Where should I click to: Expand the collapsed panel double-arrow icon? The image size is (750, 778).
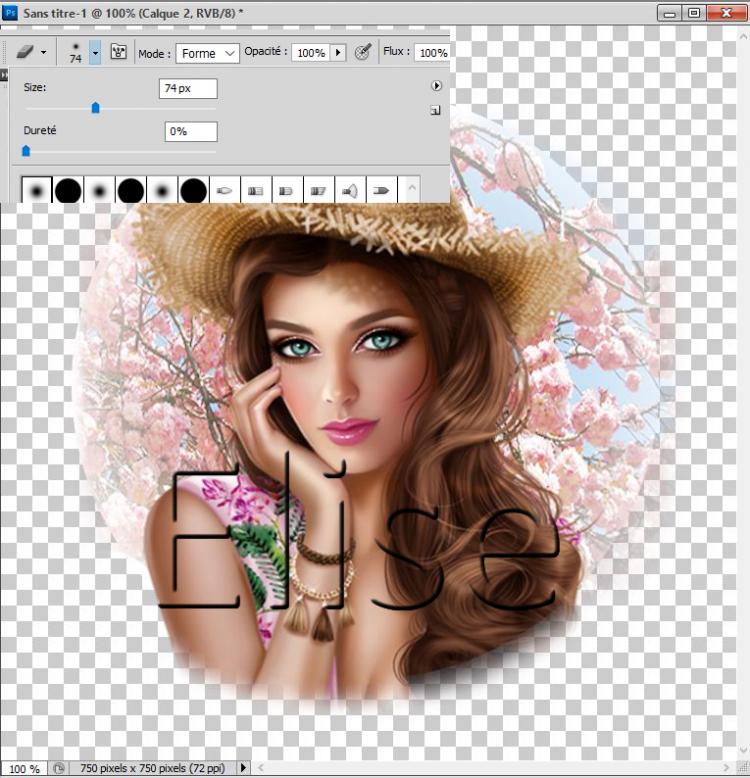4,75
